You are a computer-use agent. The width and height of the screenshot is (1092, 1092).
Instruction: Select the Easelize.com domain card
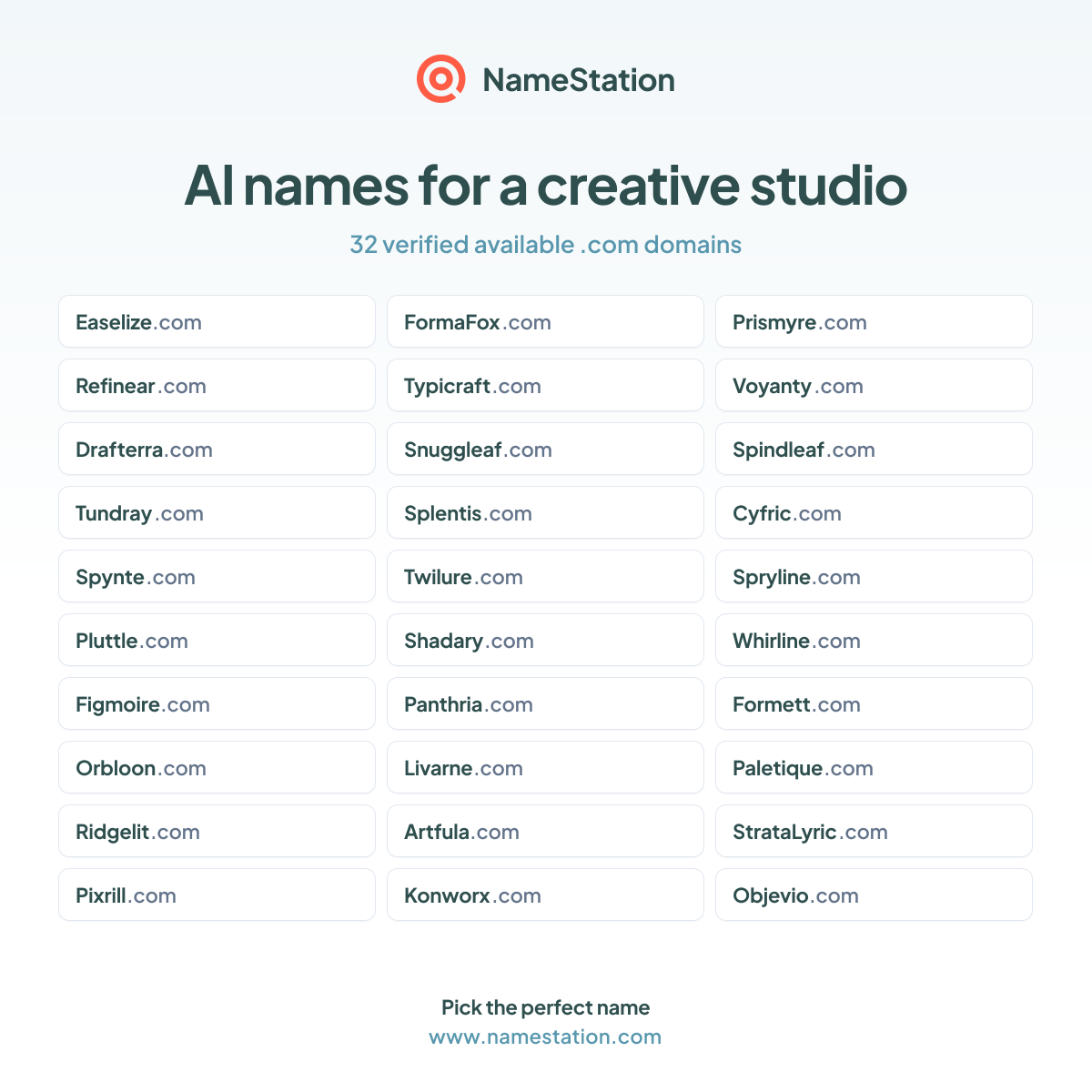[217, 321]
